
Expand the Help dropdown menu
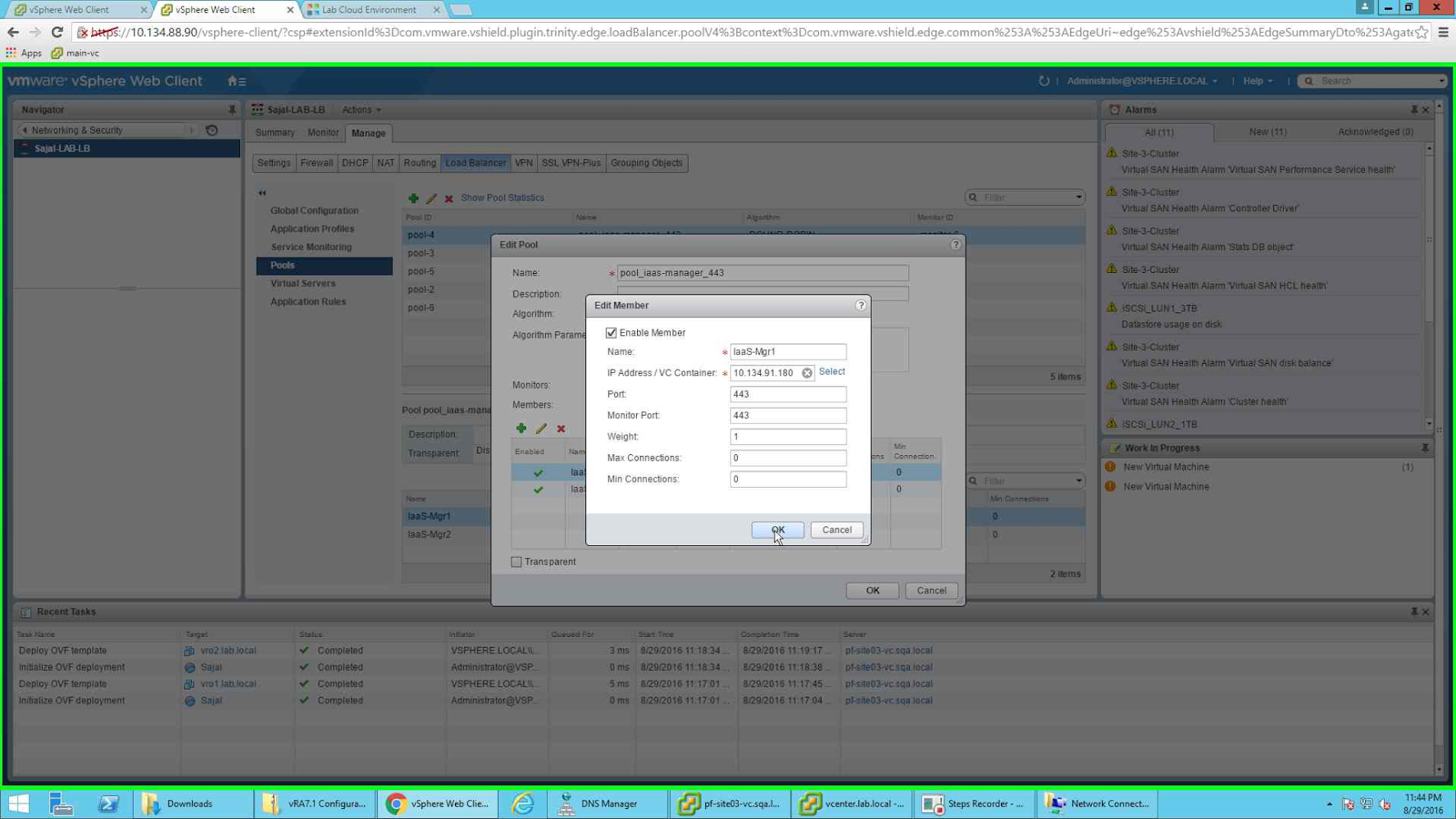(x=1258, y=81)
